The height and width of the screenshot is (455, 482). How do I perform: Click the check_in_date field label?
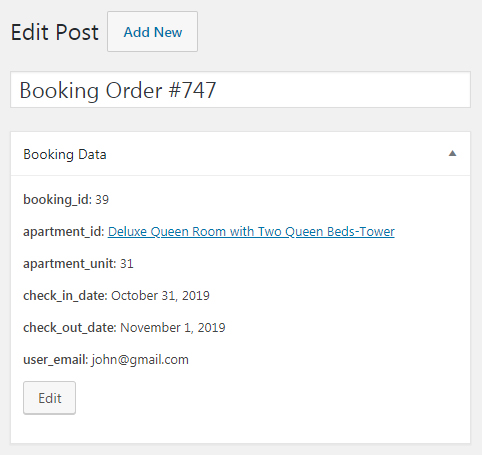(65, 296)
